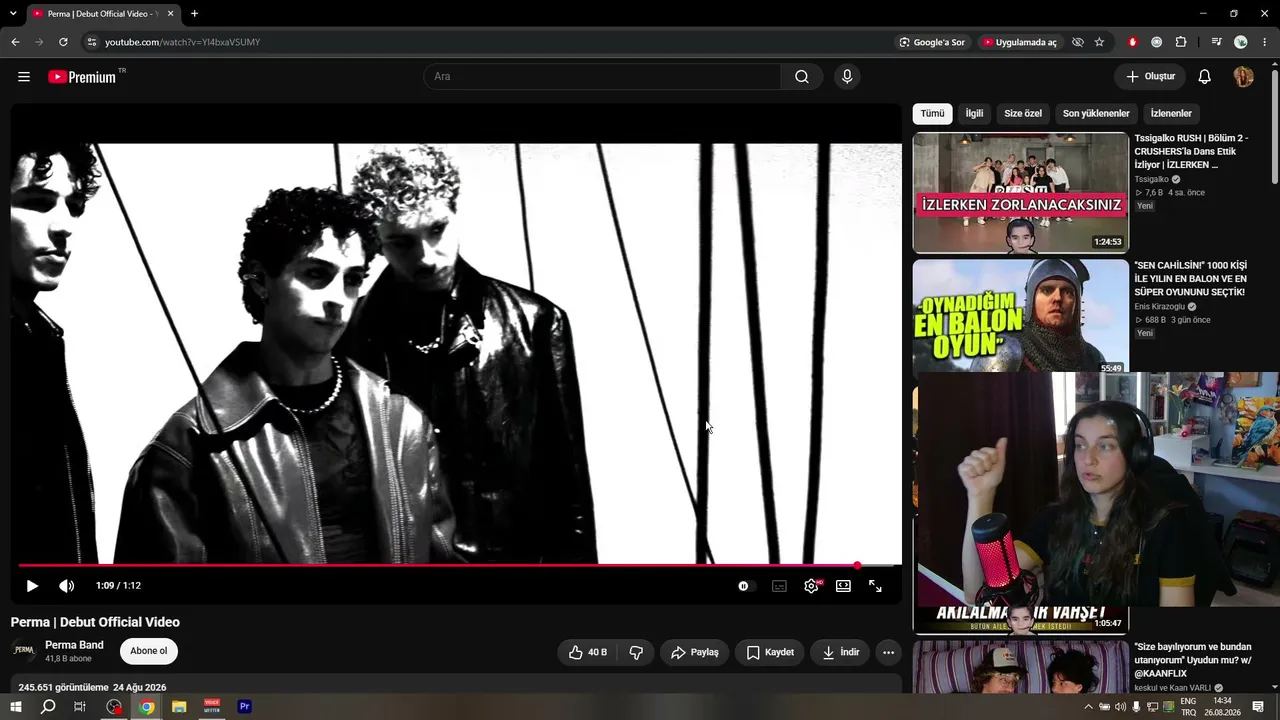Open the Perma Band channel avatar

pos(24,651)
